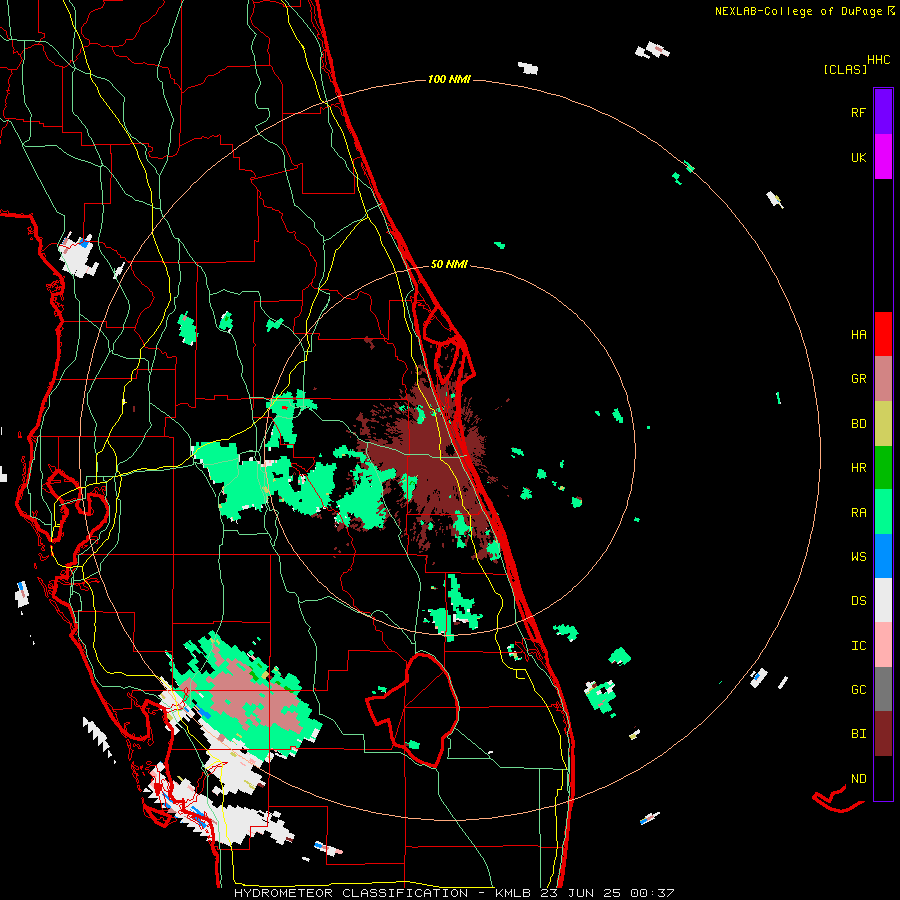This screenshot has width=900, height=900.
Task: Click the 'HR' legend label
Action: click(x=858, y=468)
